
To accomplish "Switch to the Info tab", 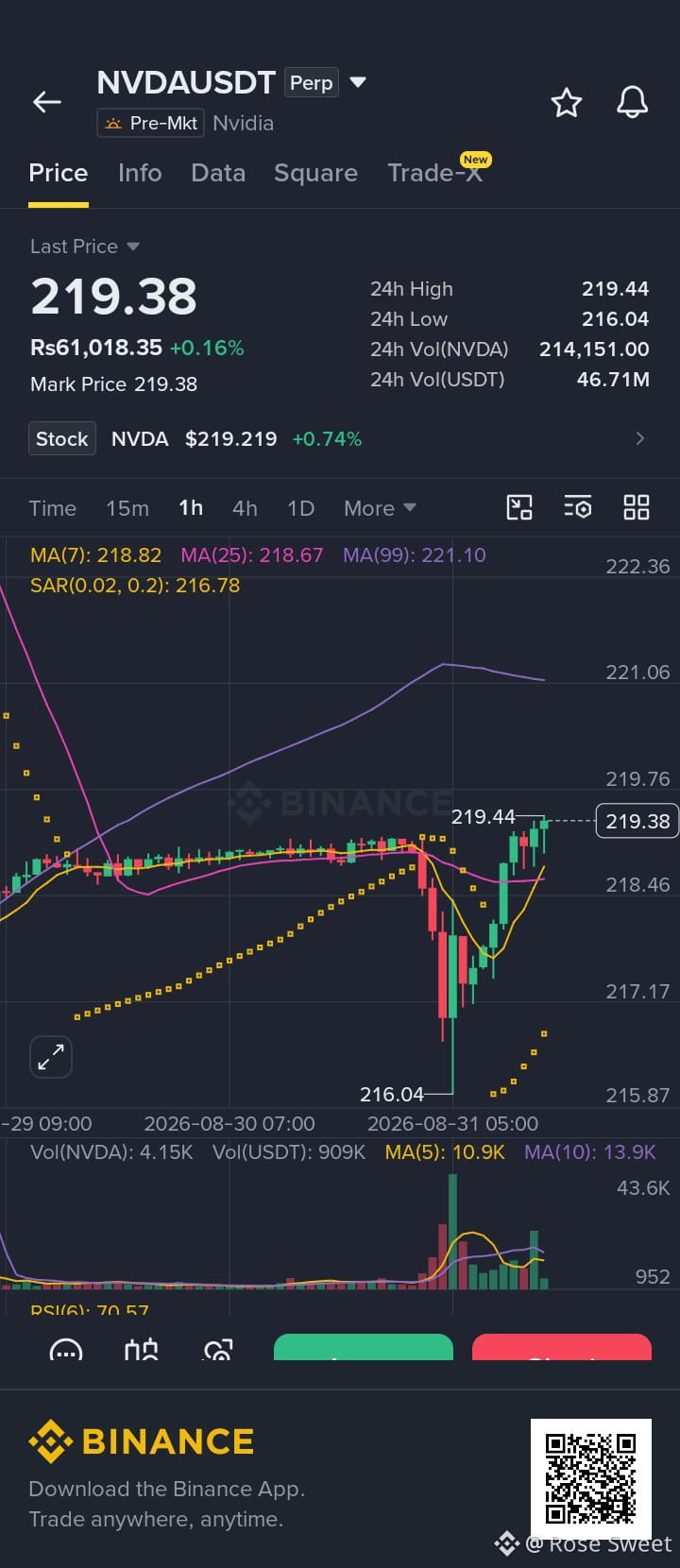I will click(140, 173).
